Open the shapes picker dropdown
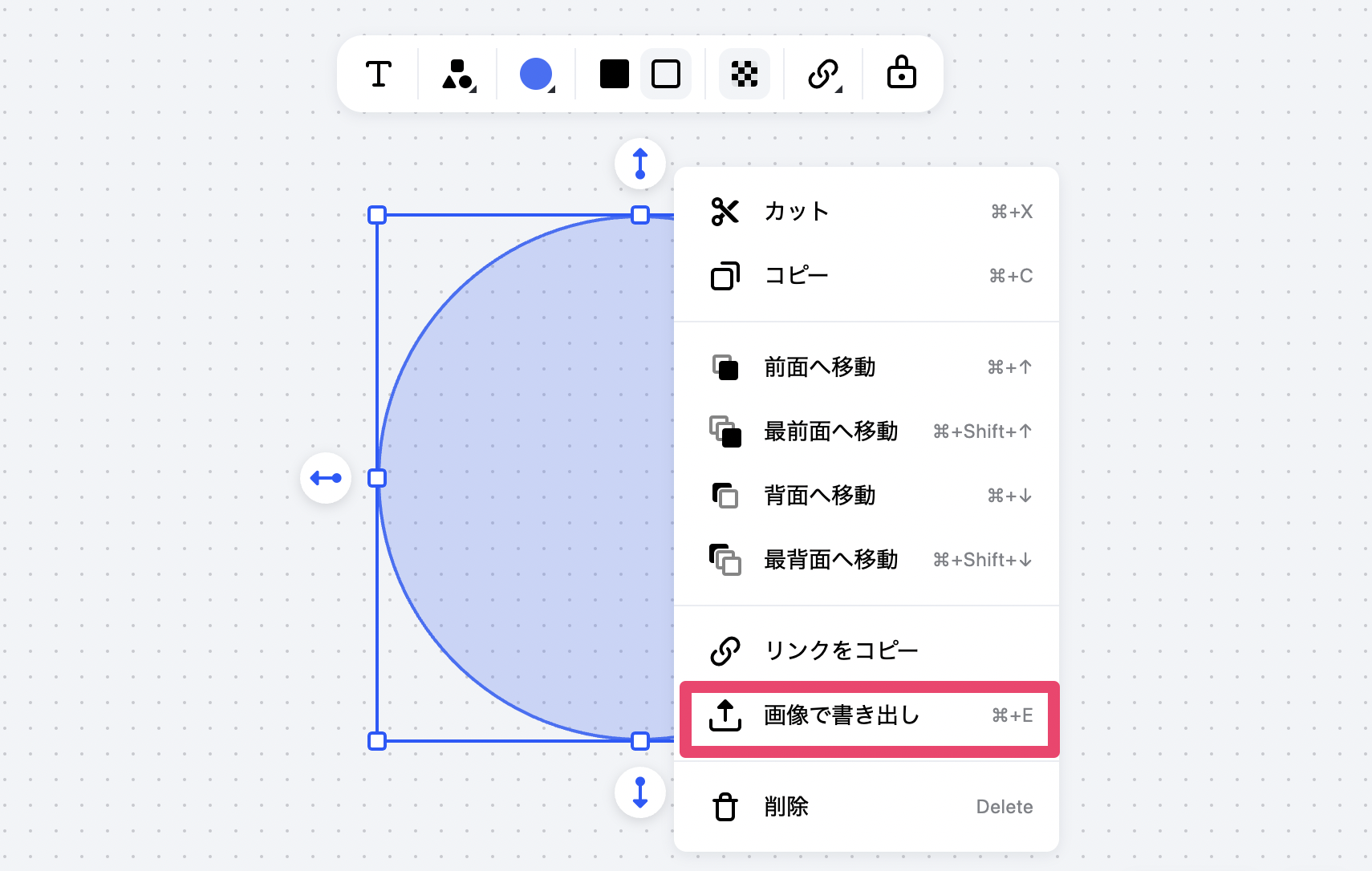The image size is (1372, 871). [x=458, y=75]
